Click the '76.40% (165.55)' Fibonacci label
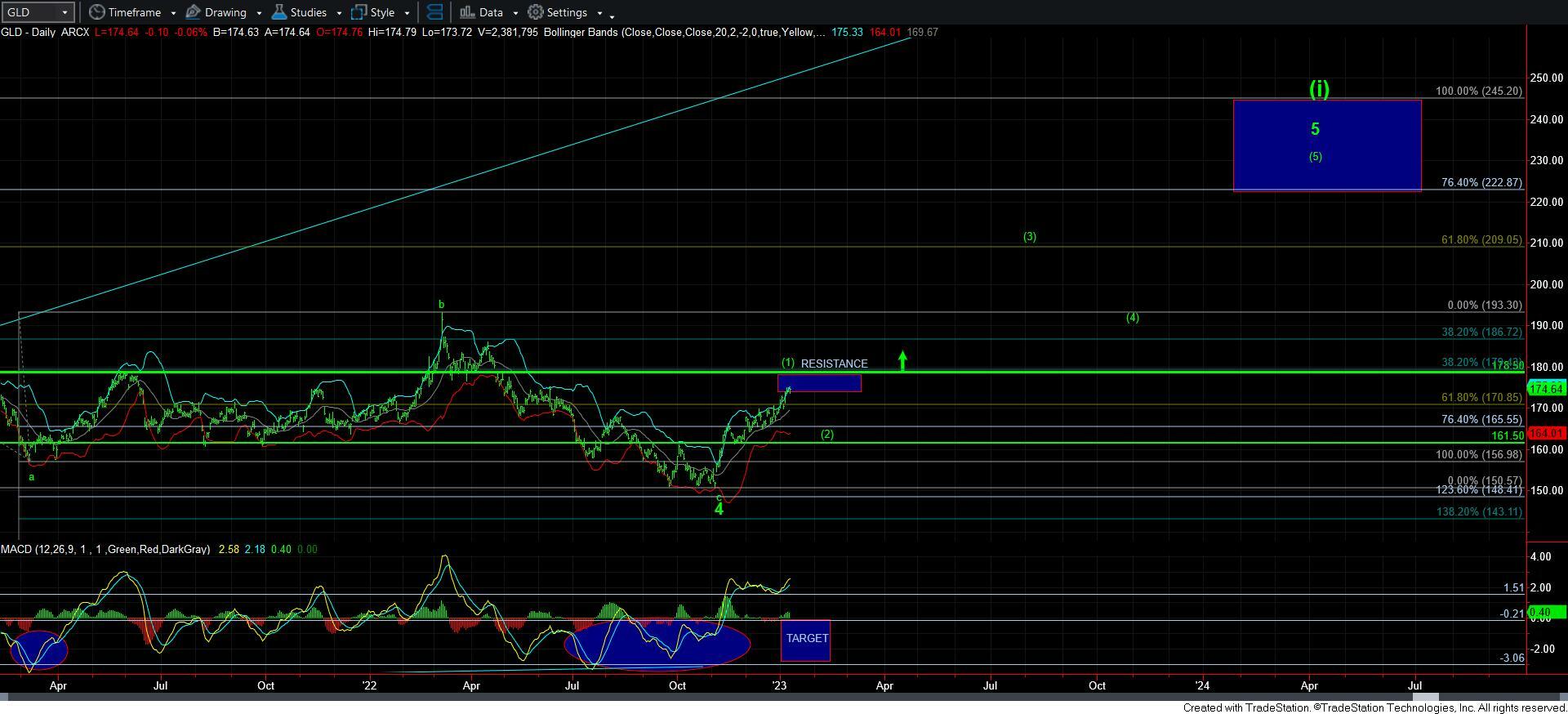 1481,420
